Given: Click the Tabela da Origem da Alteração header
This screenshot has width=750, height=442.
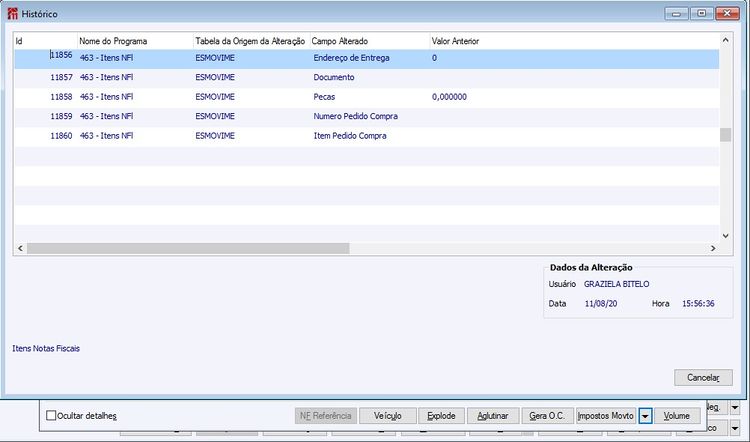Looking at the screenshot, I should pos(251,41).
